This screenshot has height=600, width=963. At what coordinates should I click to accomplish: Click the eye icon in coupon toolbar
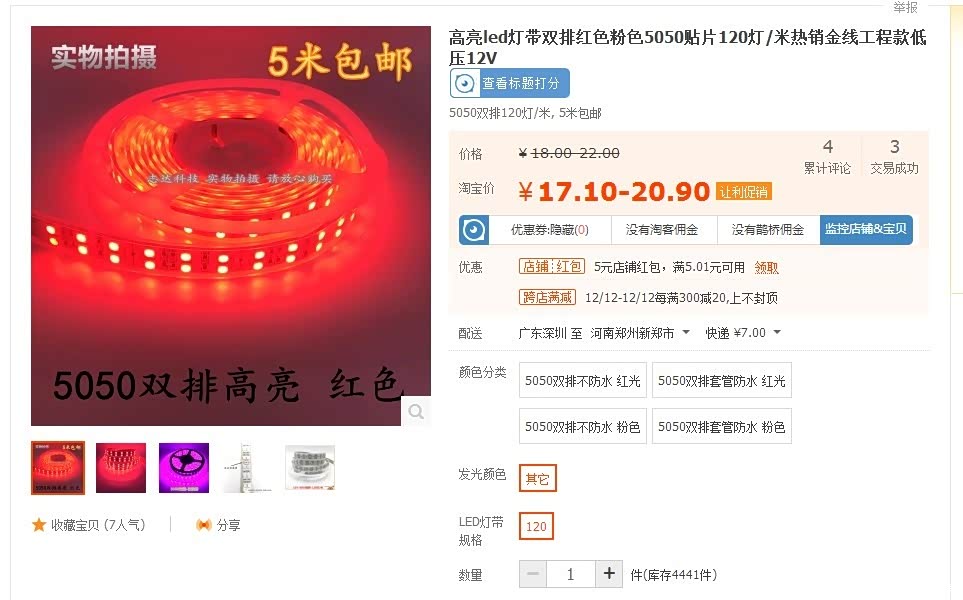pos(474,230)
